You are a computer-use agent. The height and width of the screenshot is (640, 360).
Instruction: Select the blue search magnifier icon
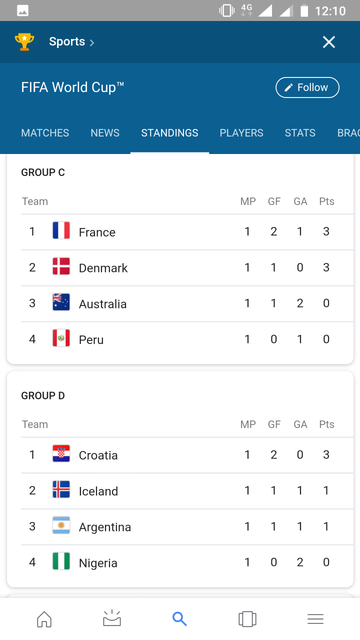coord(180,619)
